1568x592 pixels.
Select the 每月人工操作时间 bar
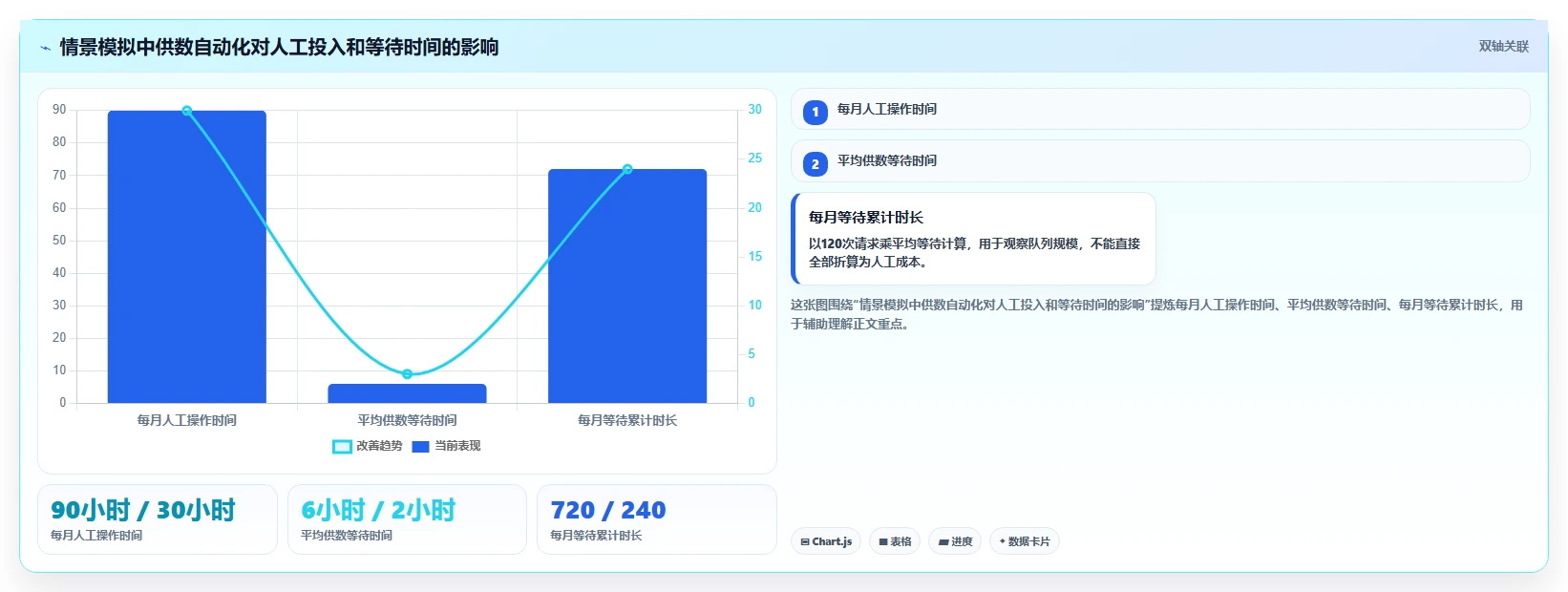point(187,257)
